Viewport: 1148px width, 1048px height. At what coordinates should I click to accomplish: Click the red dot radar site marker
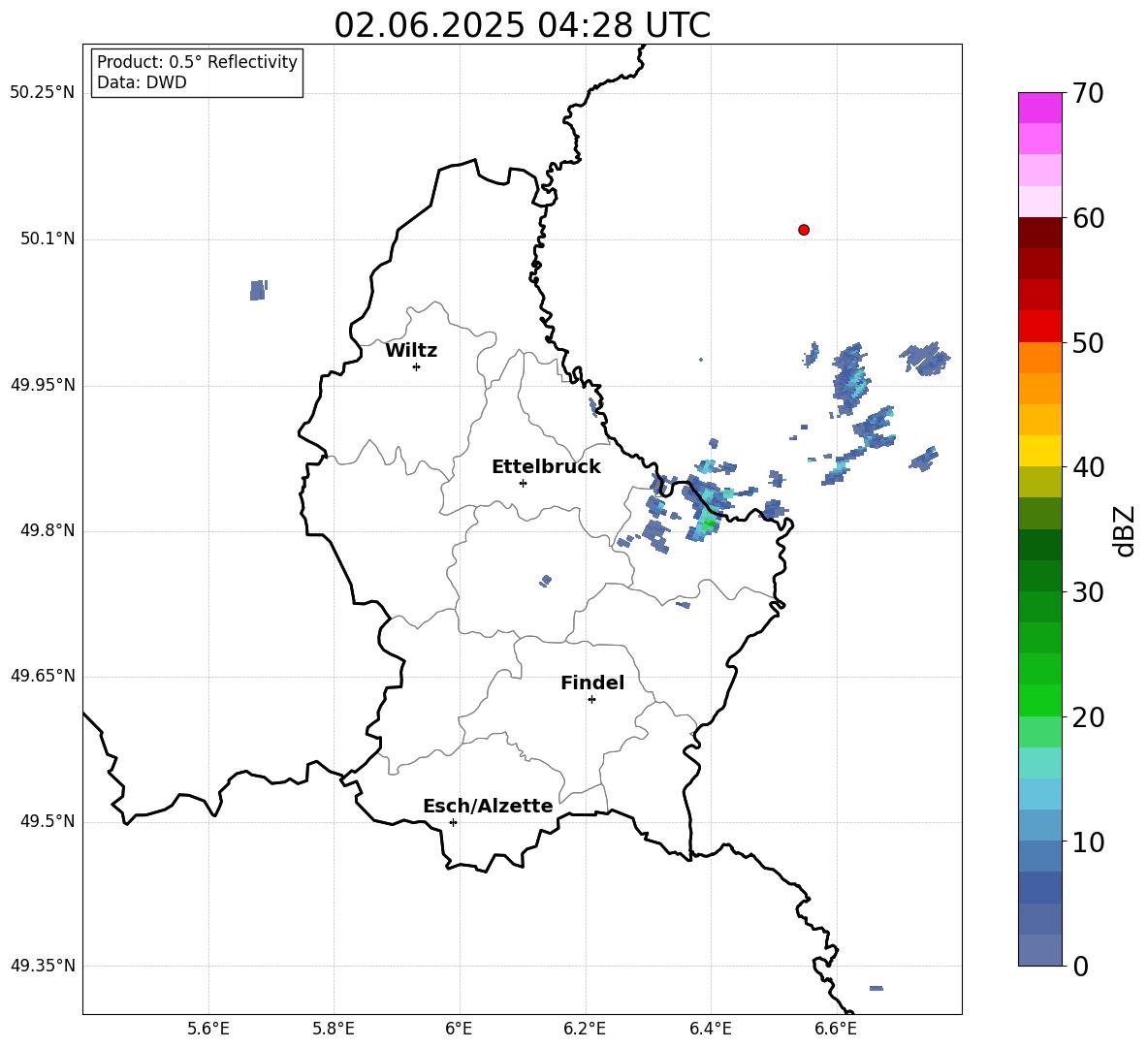pyautogui.click(x=803, y=230)
